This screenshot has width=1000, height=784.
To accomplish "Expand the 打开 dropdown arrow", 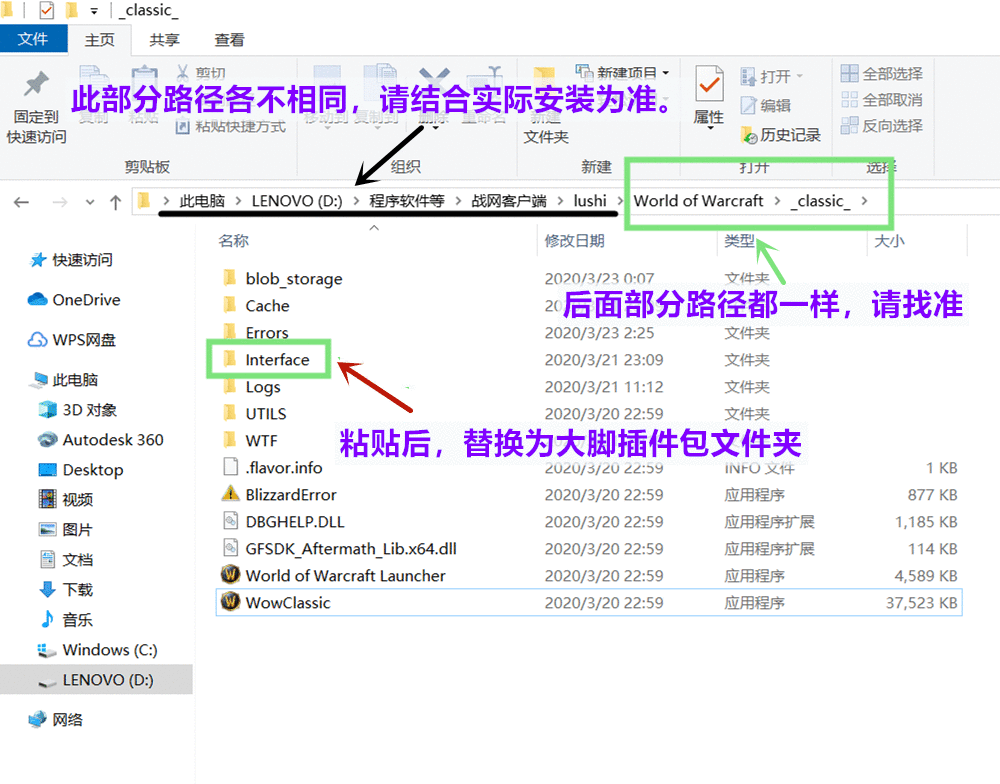I will (x=799, y=77).
